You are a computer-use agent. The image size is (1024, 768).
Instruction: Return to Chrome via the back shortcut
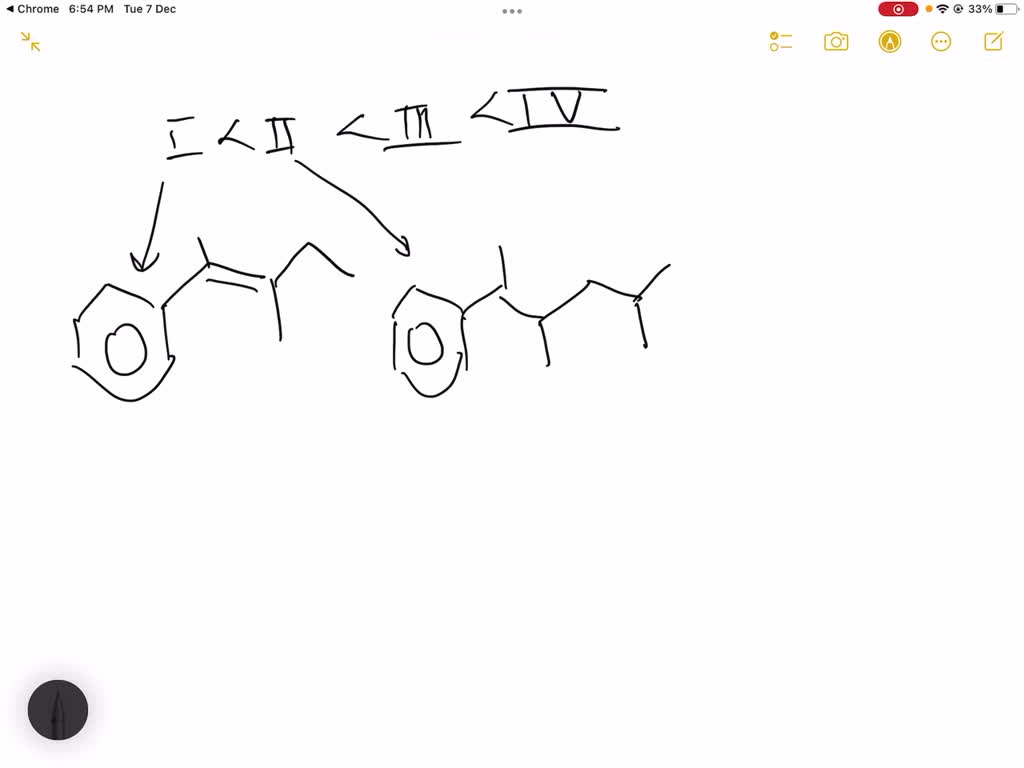point(33,9)
